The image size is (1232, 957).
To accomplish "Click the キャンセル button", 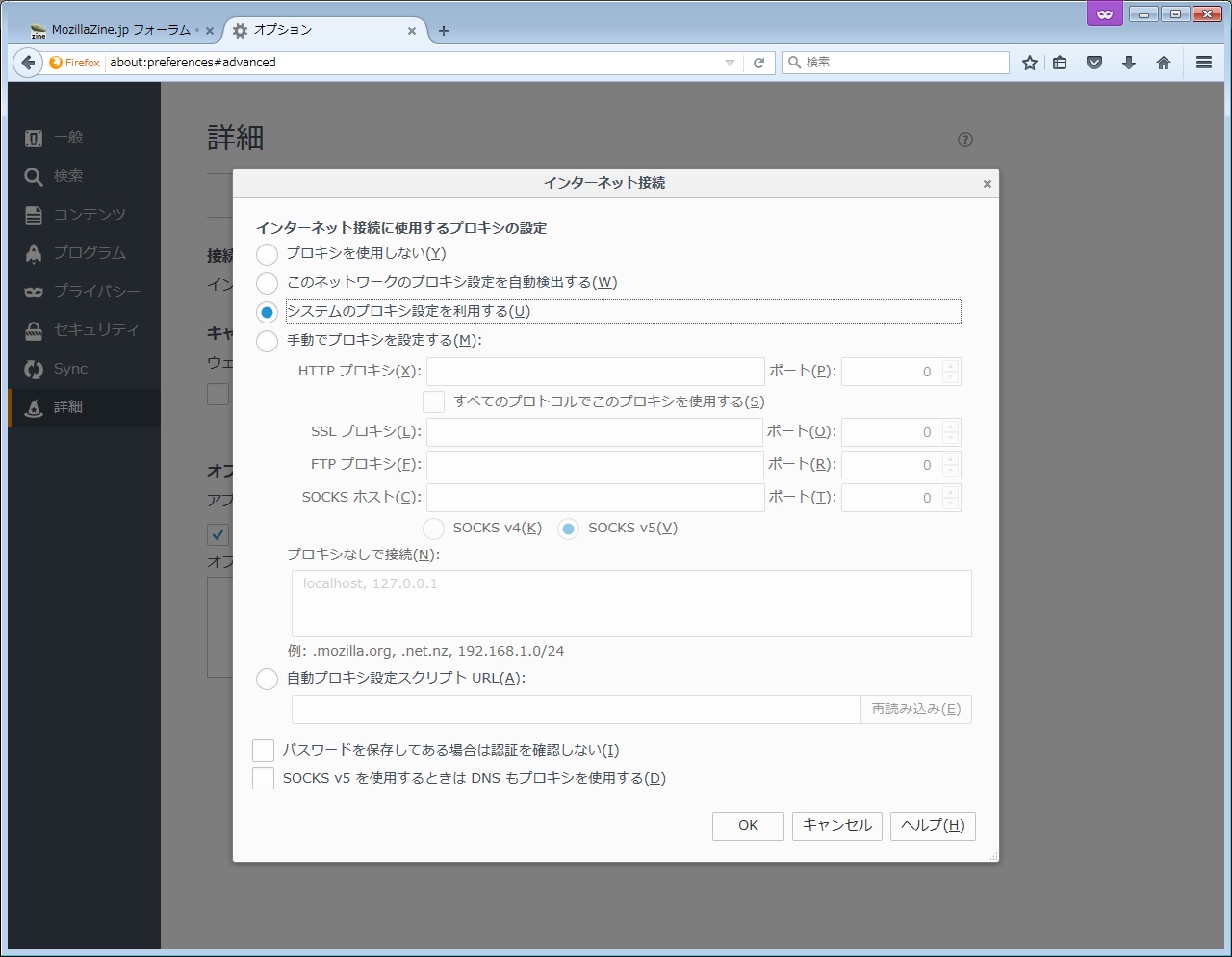I will [x=836, y=825].
